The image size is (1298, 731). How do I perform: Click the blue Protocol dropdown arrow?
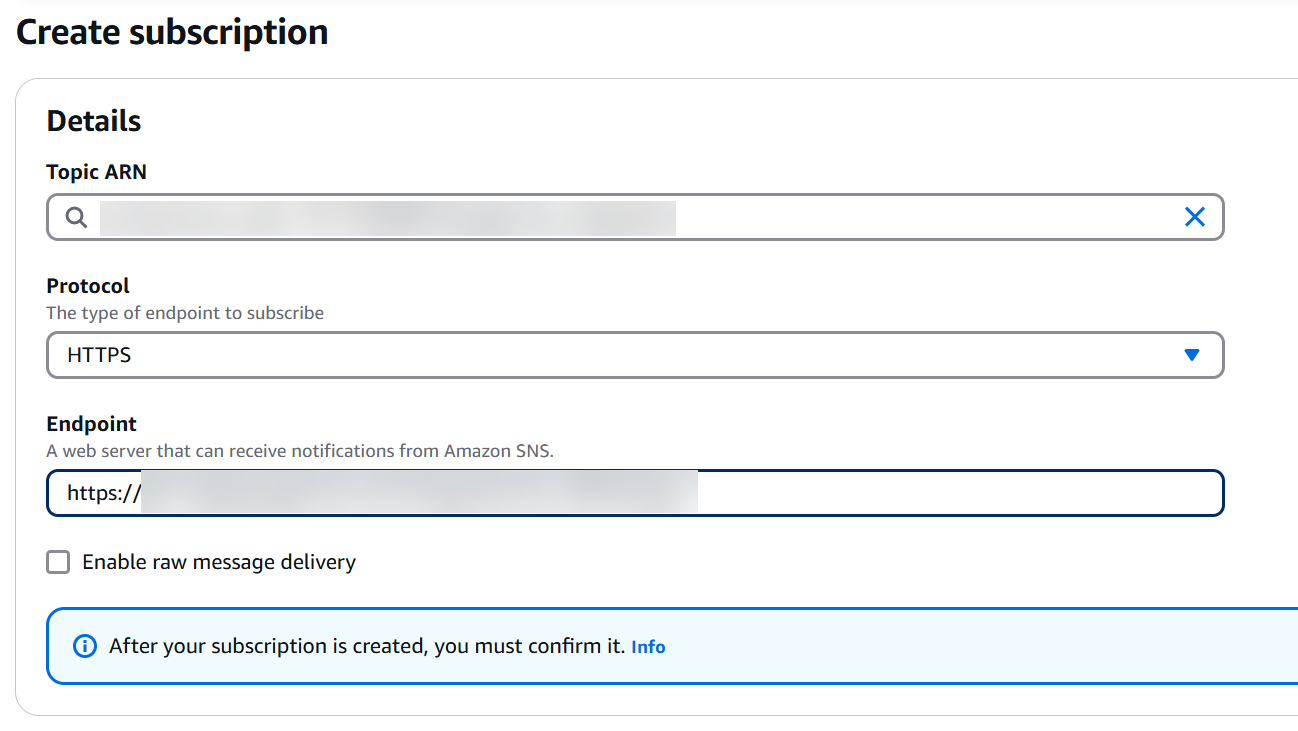coord(1191,355)
